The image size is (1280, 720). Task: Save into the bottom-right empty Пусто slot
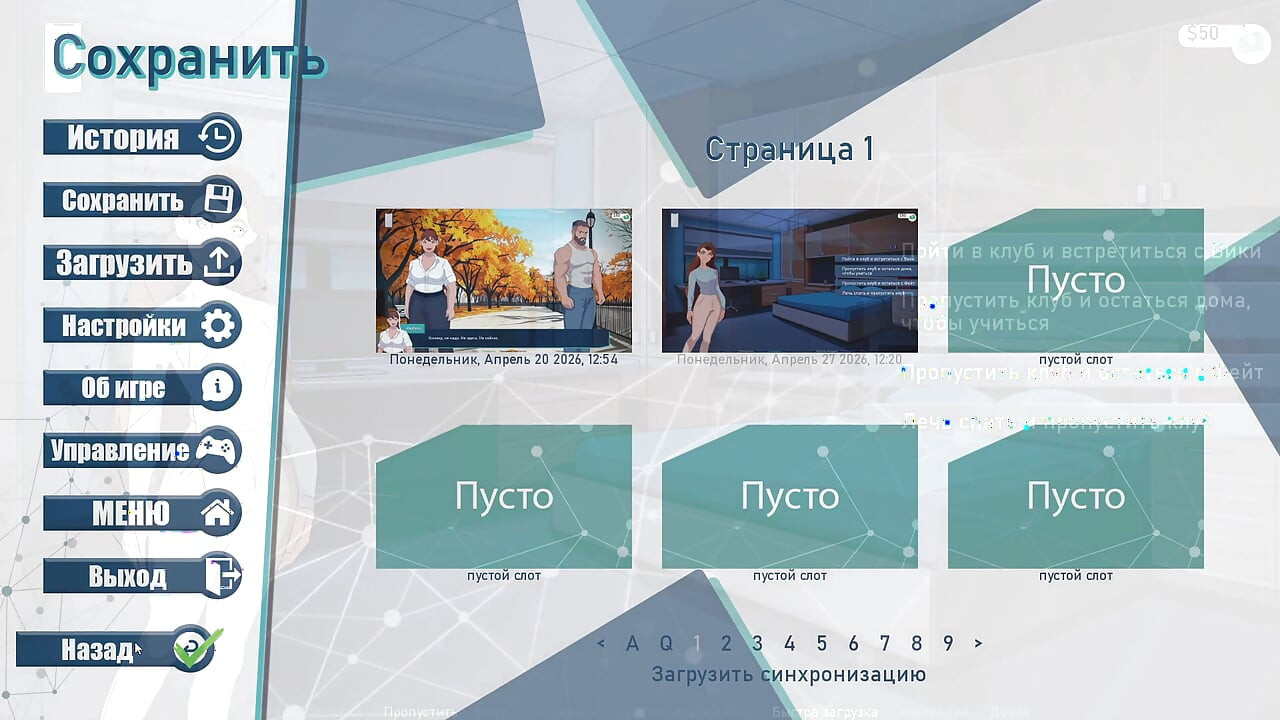click(1076, 497)
